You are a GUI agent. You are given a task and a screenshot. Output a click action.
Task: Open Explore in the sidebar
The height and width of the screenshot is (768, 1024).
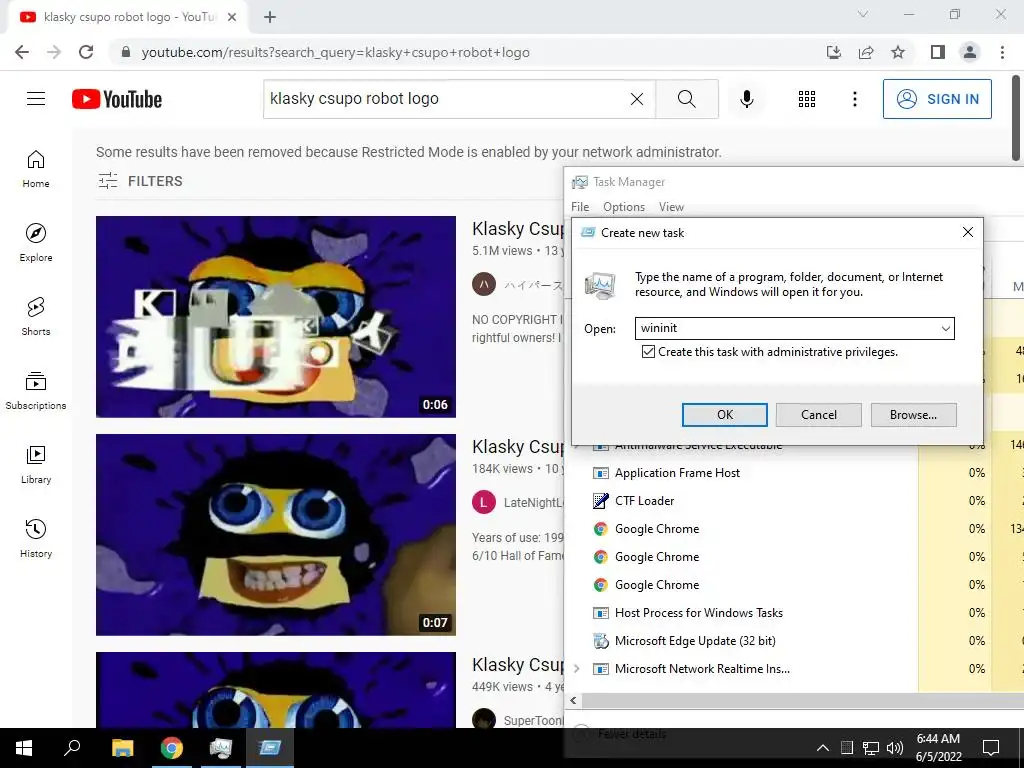pos(36,242)
